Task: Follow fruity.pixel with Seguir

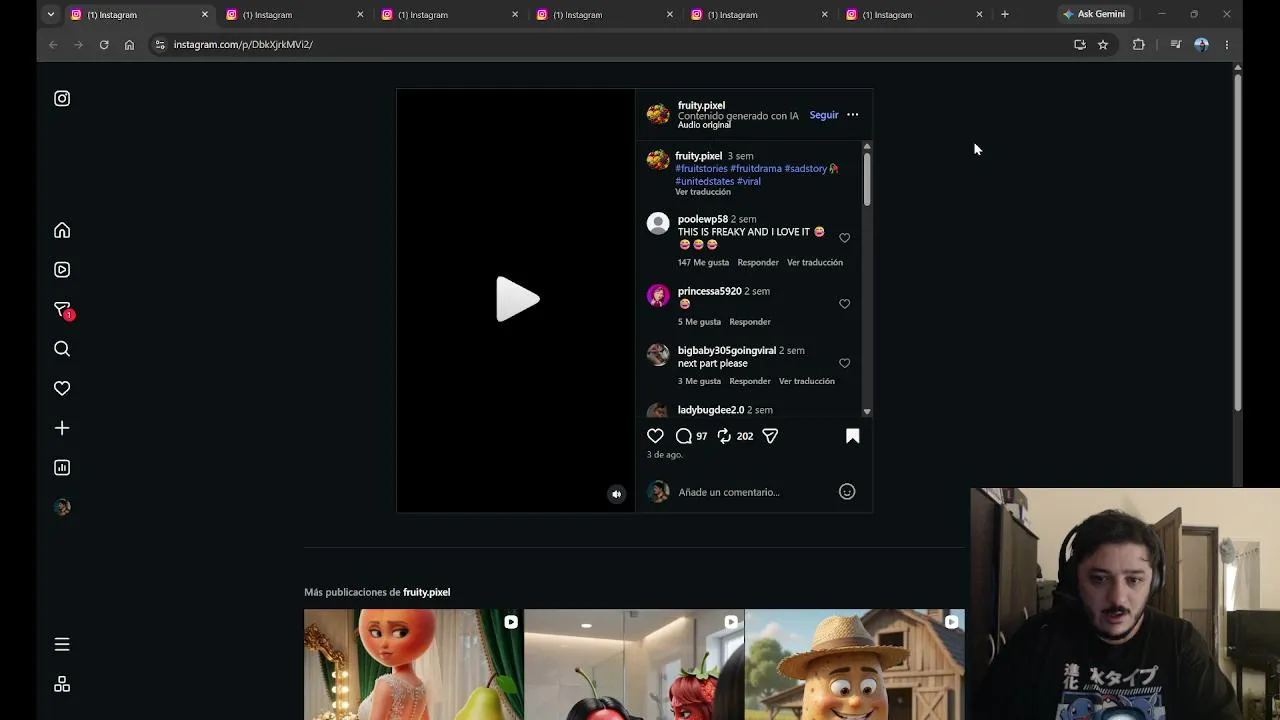Action: click(x=824, y=115)
